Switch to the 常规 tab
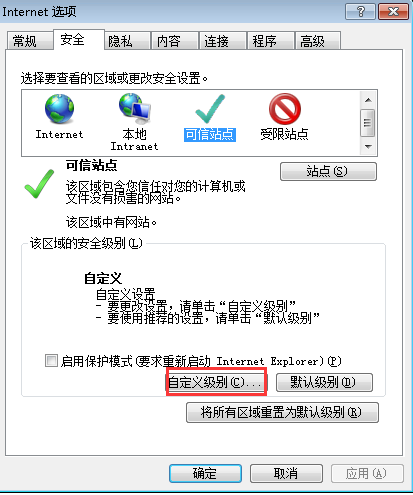Viewport: 413px width, 495px height. point(29,41)
